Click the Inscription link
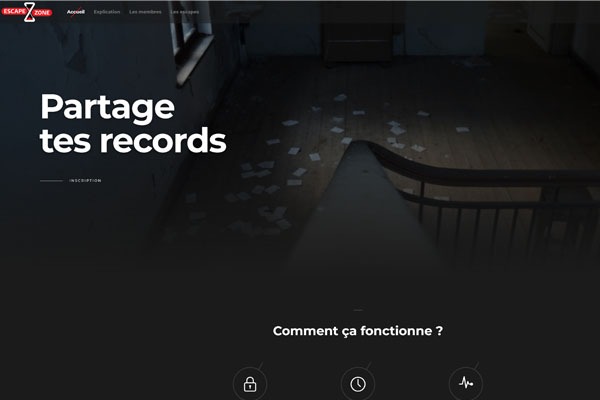This screenshot has width=600, height=400. click(85, 181)
